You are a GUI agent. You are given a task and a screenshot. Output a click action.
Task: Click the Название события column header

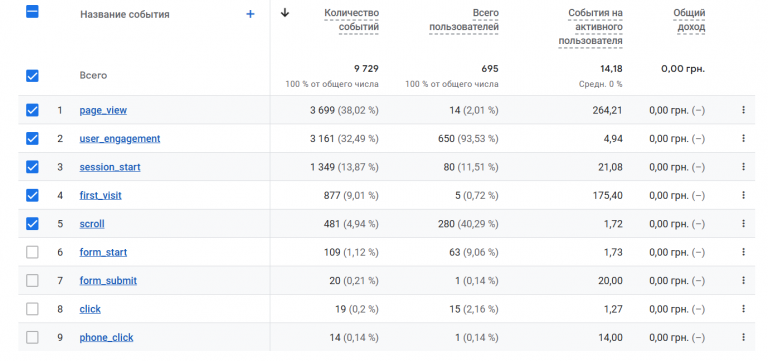(x=125, y=15)
